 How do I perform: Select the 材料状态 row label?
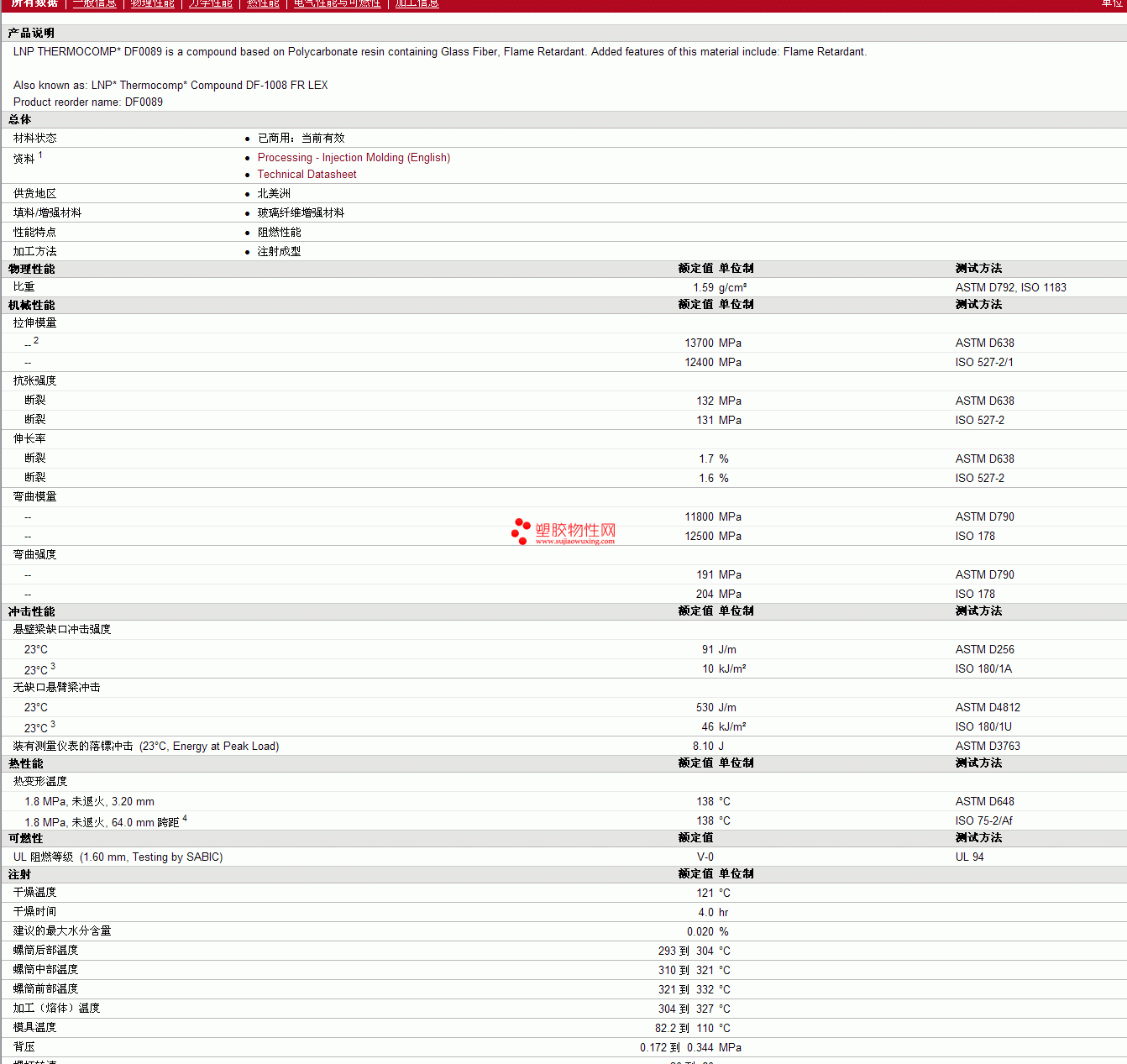[x=35, y=138]
